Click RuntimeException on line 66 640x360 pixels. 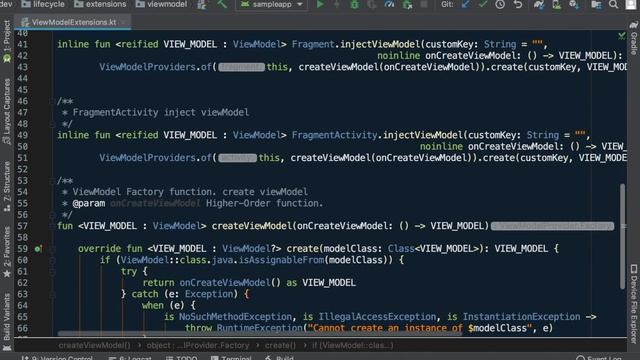tap(260, 328)
